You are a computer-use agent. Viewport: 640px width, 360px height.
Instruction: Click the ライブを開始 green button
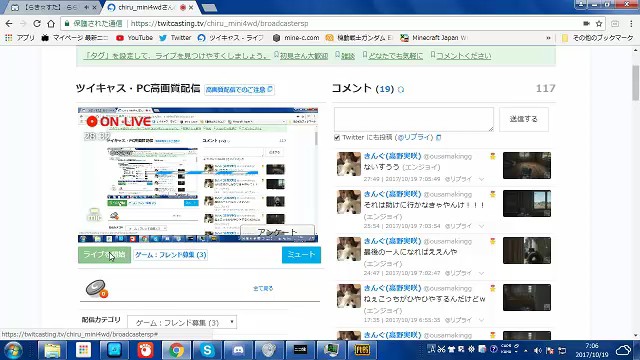[x=104, y=255]
